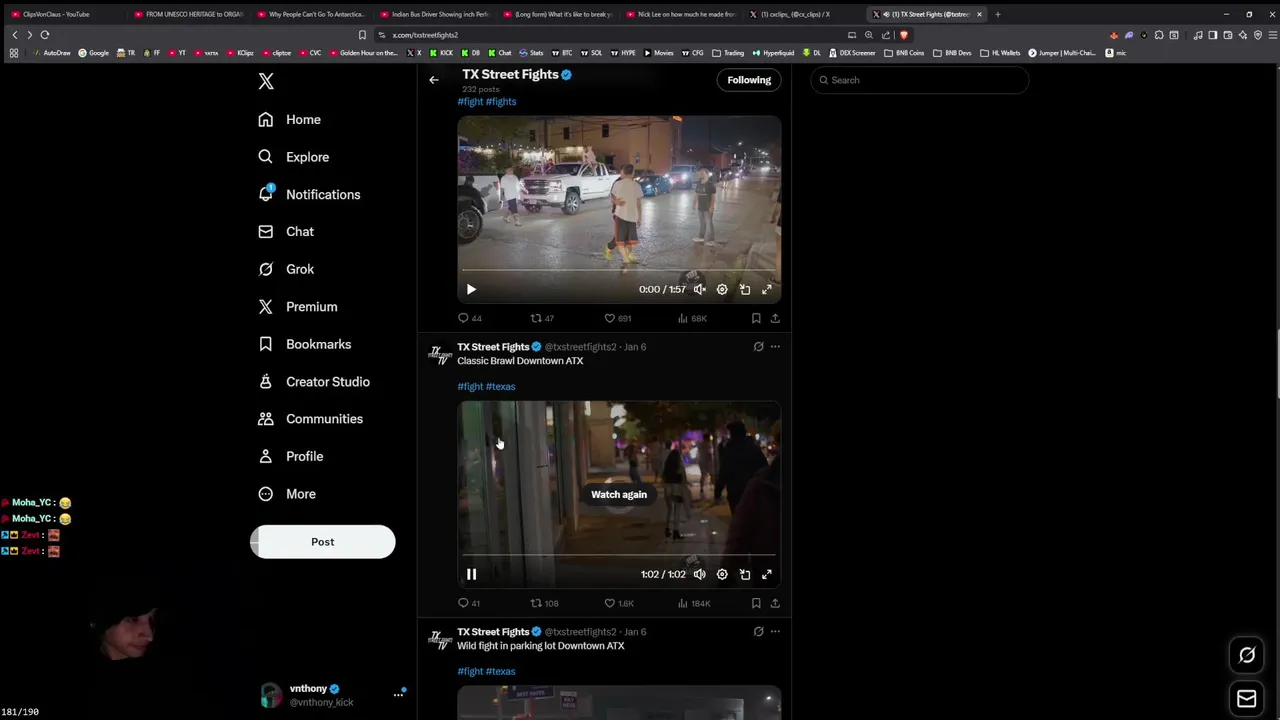Open Grok in the sidebar
The image size is (1280, 720).
pyautogui.click(x=285, y=269)
